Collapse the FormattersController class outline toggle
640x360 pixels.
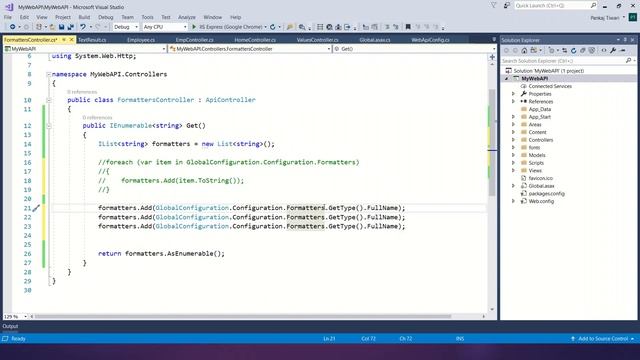(49, 100)
